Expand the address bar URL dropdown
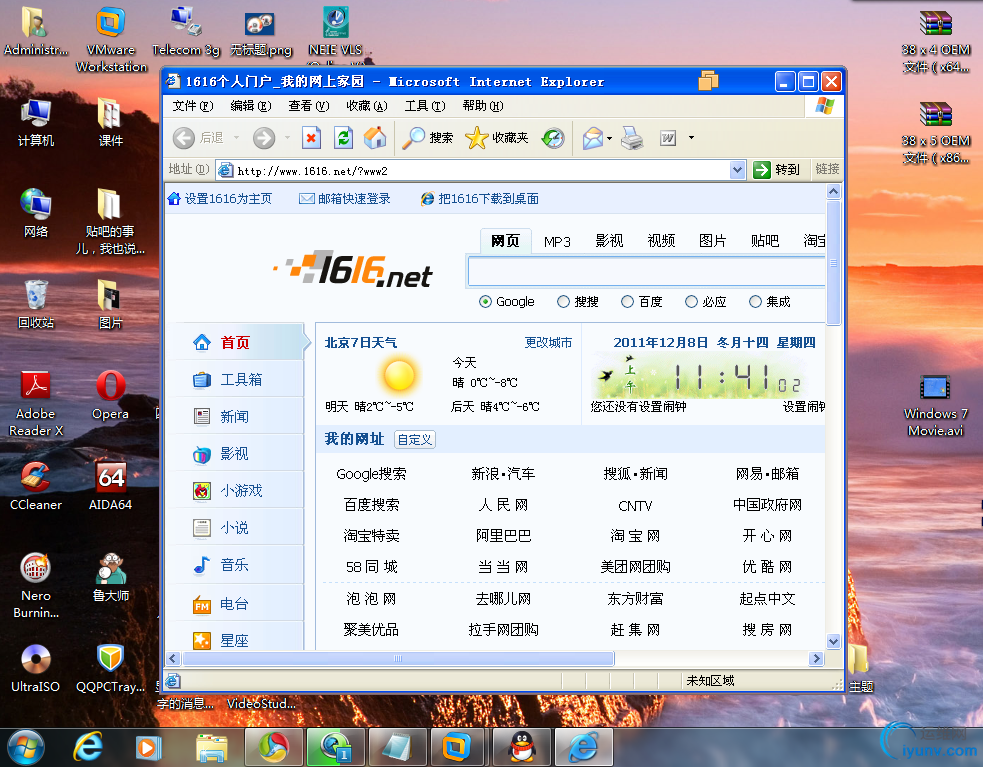Viewport: 983px width, 767px height. point(738,170)
